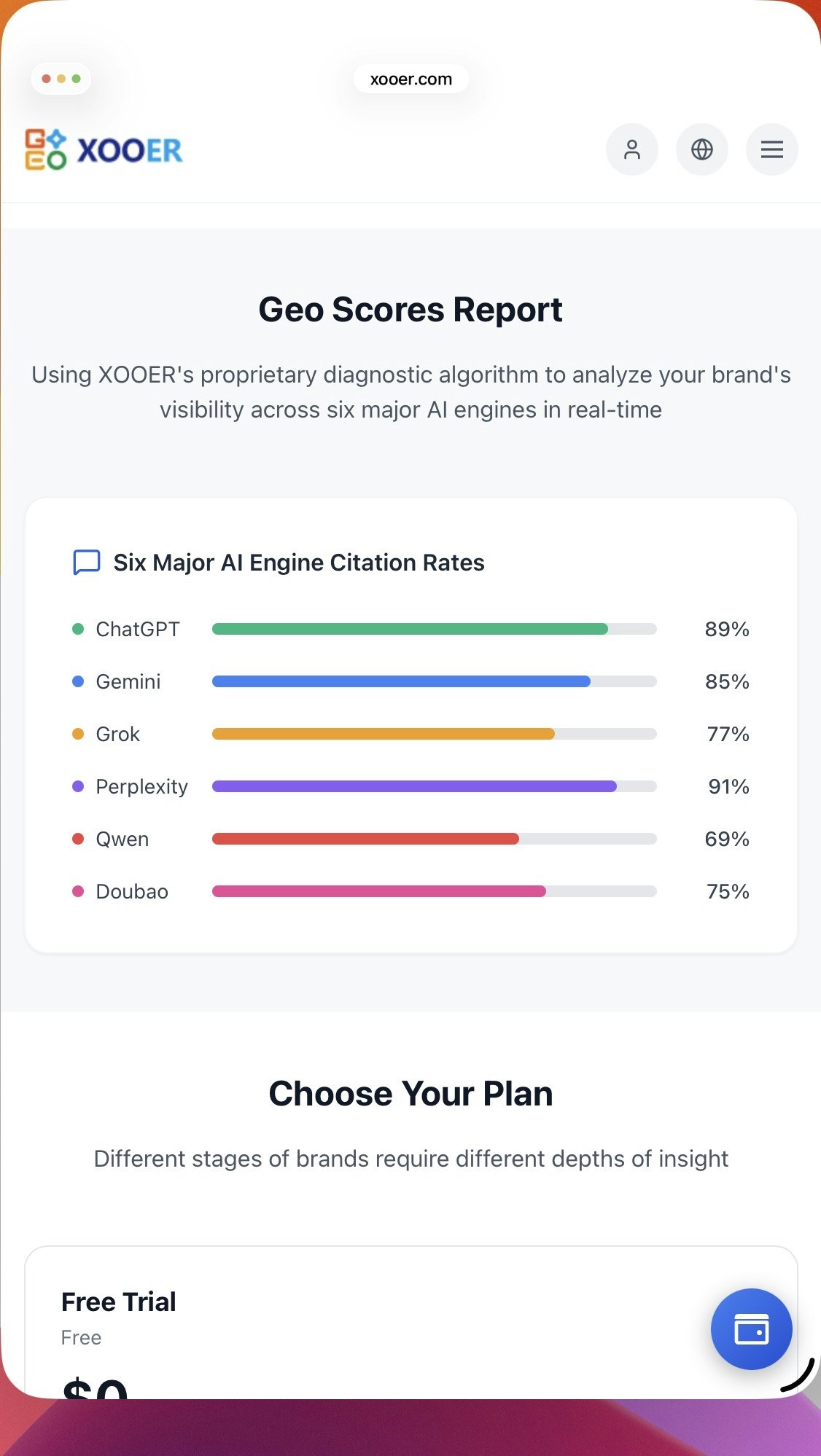
Task: Open the hamburger navigation menu
Action: [x=771, y=149]
